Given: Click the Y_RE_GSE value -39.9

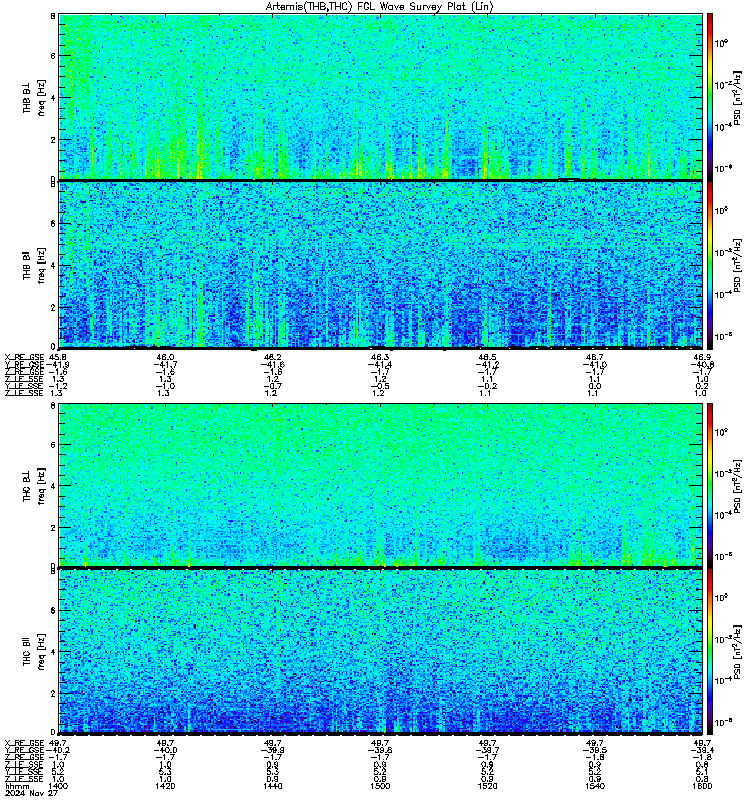Looking at the screenshot, I should pos(272,751).
